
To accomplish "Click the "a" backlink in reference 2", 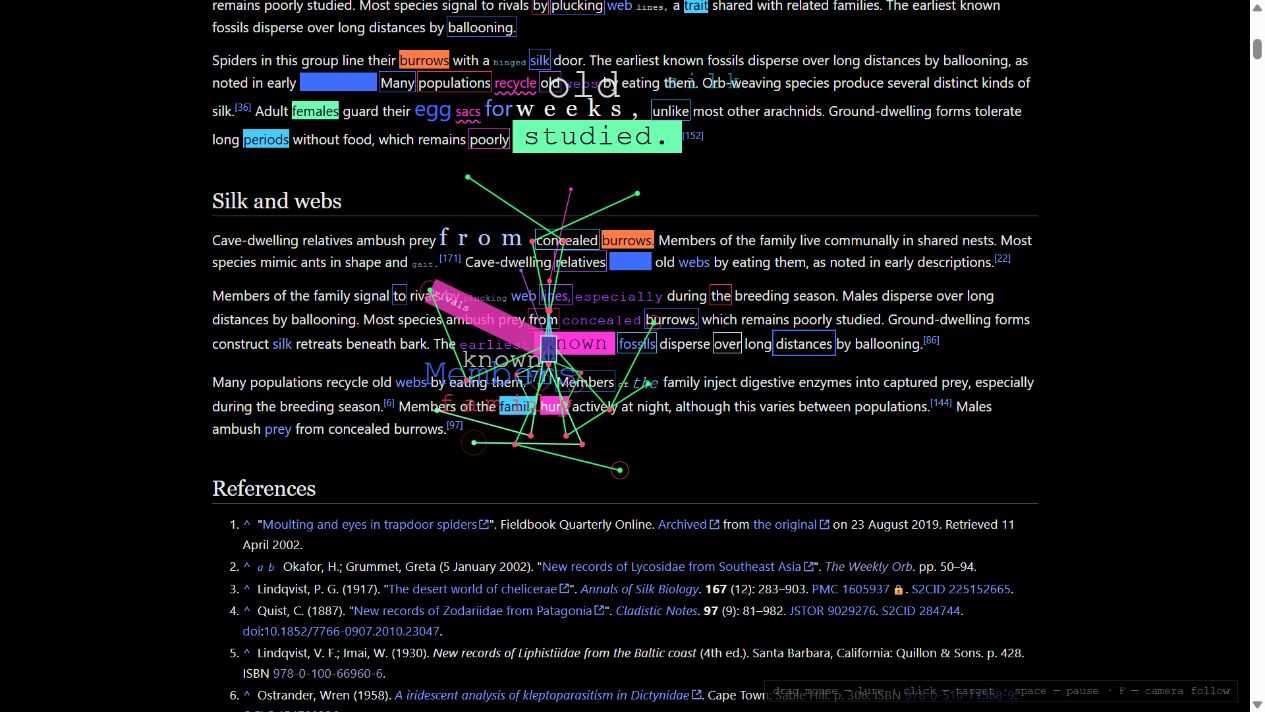I will pyautogui.click(x=260, y=567).
